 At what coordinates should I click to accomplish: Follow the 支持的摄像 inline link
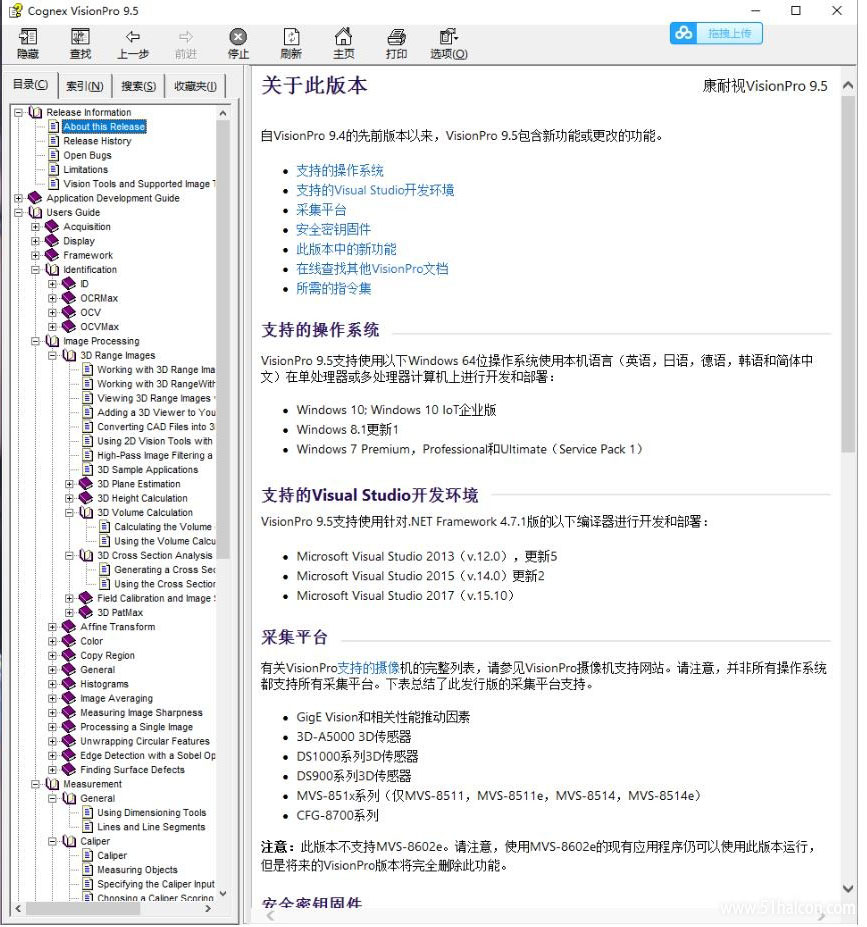click(368, 668)
